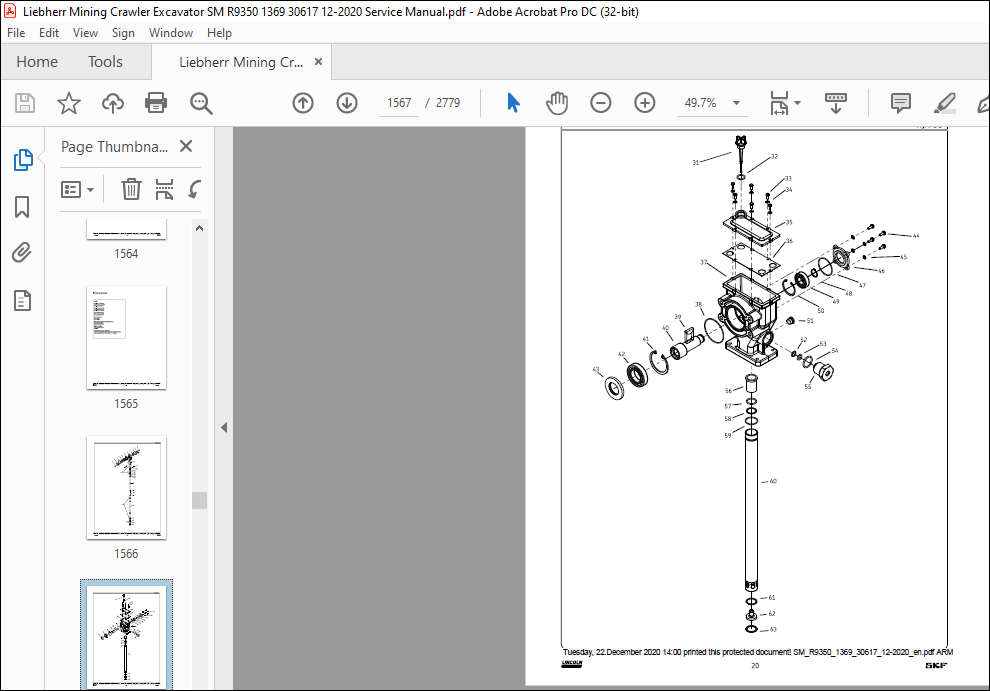Open the Edit menu
This screenshot has width=990, height=691.
(49, 33)
